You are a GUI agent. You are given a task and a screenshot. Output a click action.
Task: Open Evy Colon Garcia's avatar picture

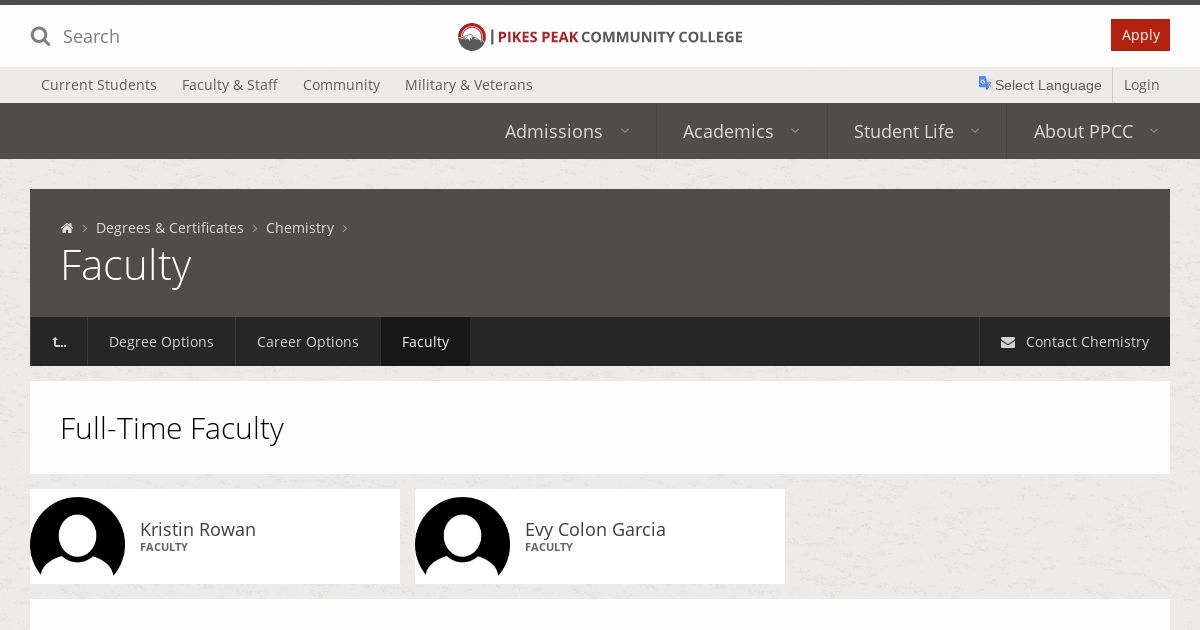463,539
